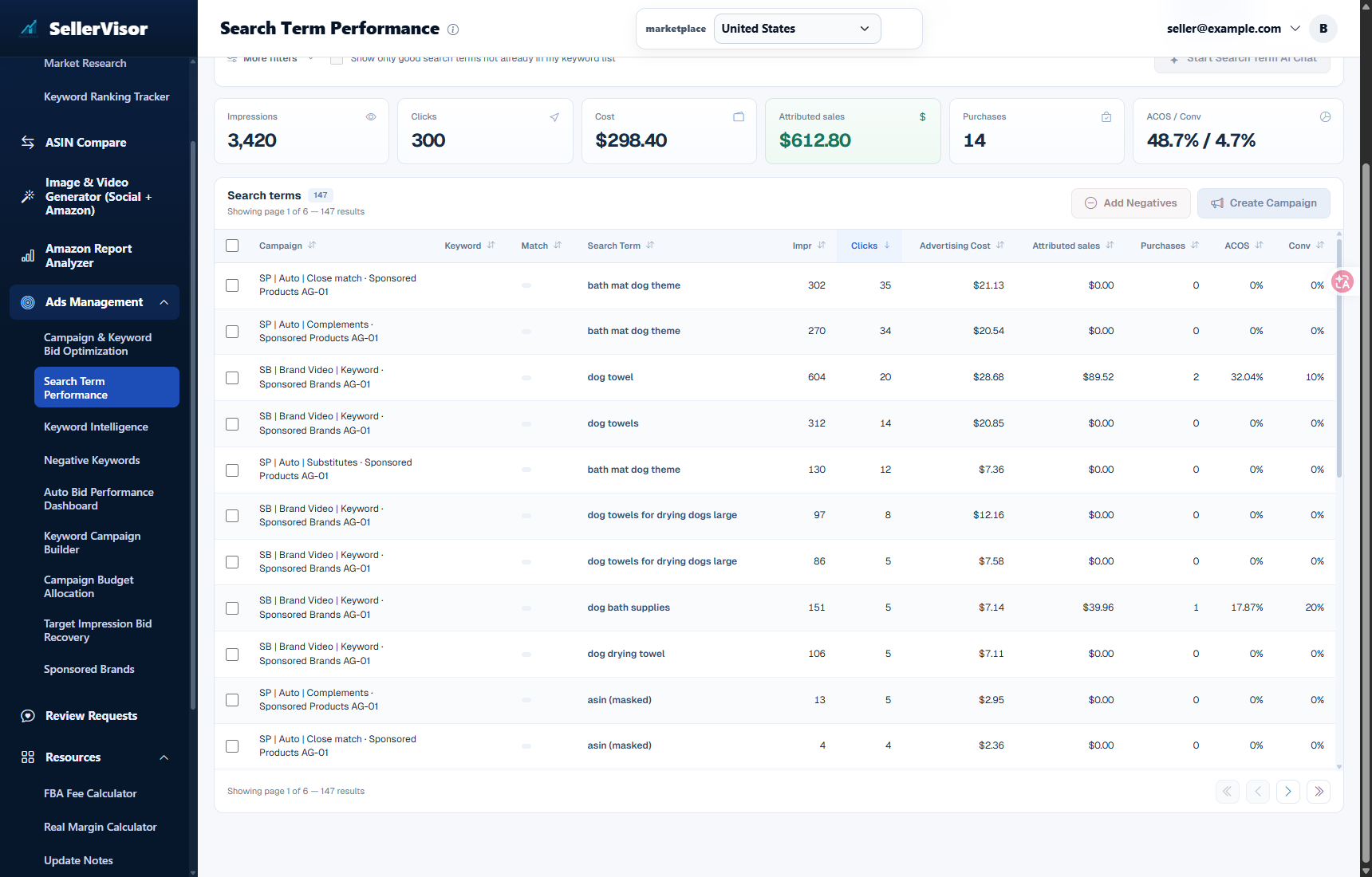This screenshot has height=877, width=1372.
Task: Click the Ads Management target icon
Action: click(28, 302)
